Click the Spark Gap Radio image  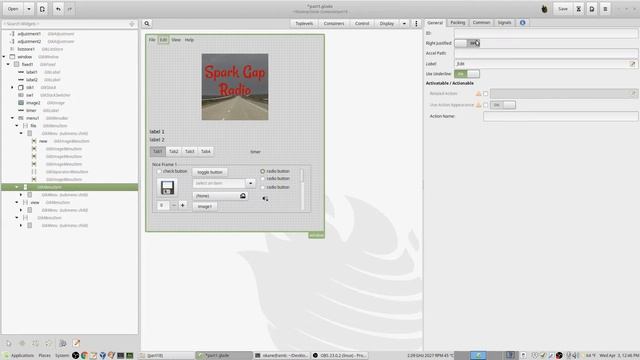235,87
